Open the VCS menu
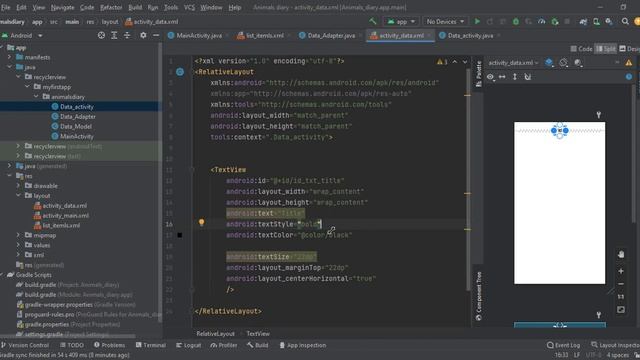Screen dimensions: 640x360 (189, 7)
